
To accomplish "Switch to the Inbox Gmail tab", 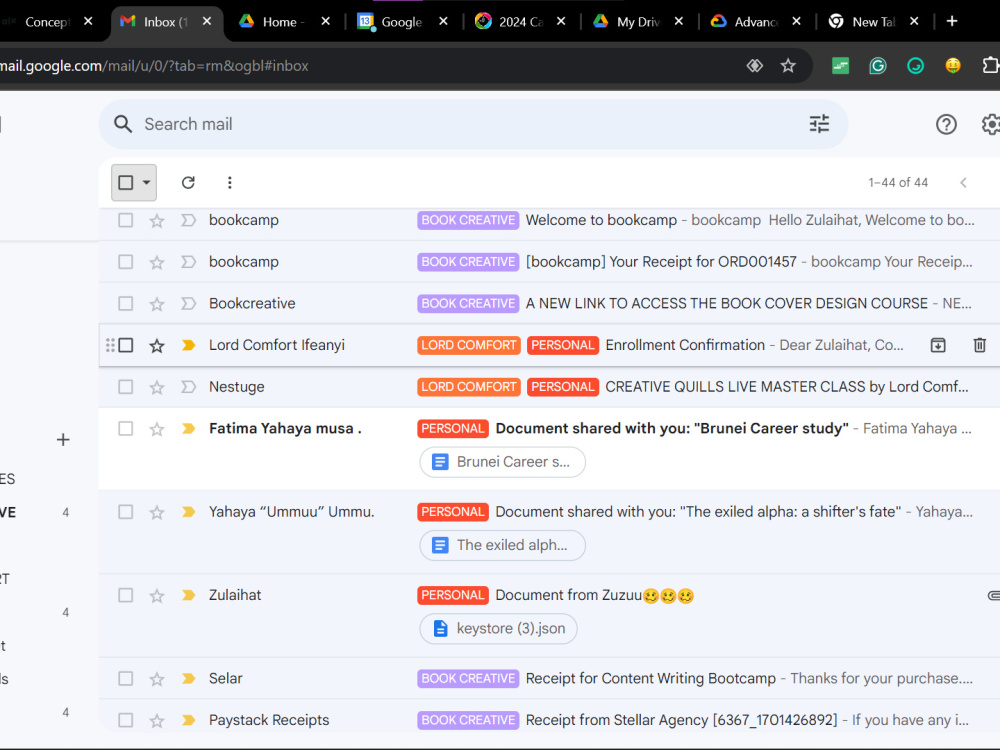I will click(166, 22).
